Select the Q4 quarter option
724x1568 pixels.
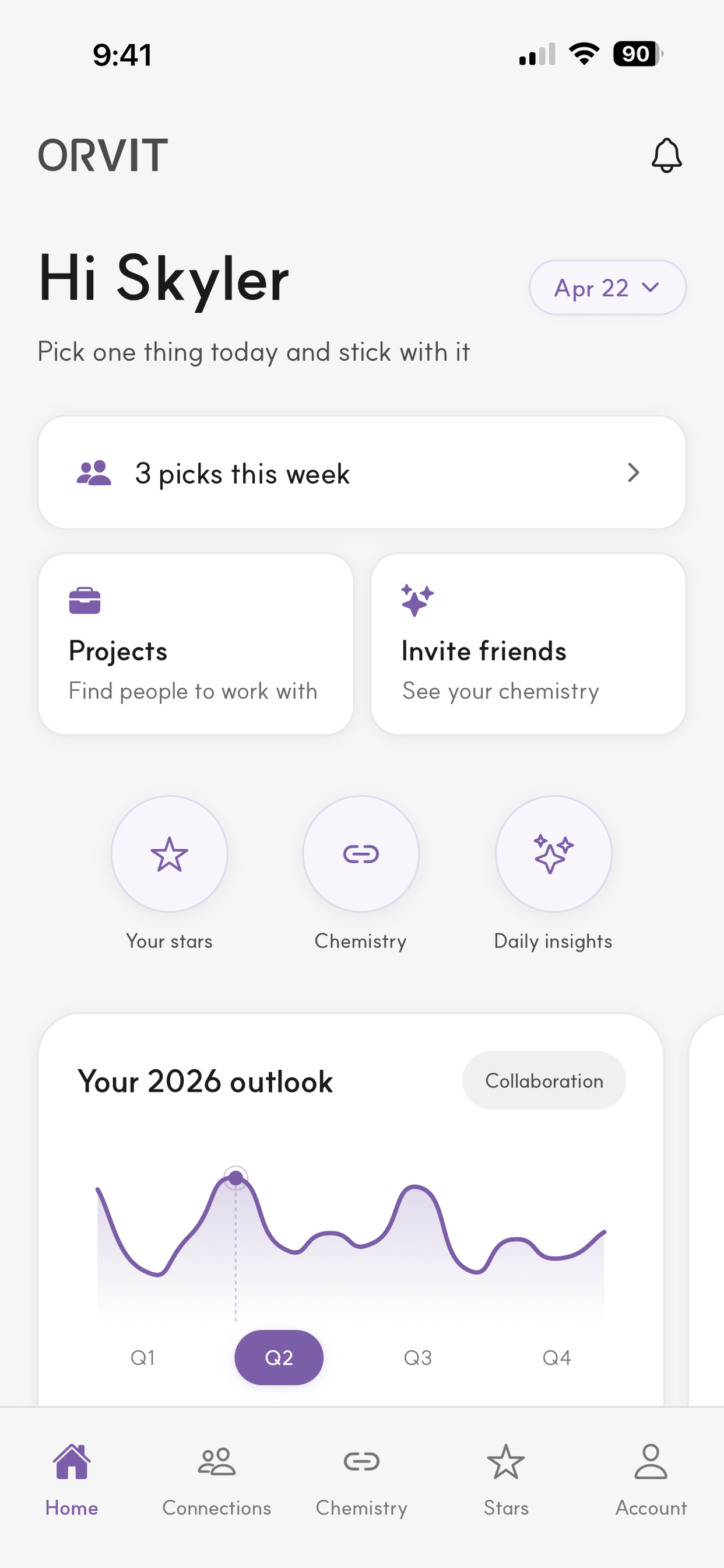click(557, 1357)
